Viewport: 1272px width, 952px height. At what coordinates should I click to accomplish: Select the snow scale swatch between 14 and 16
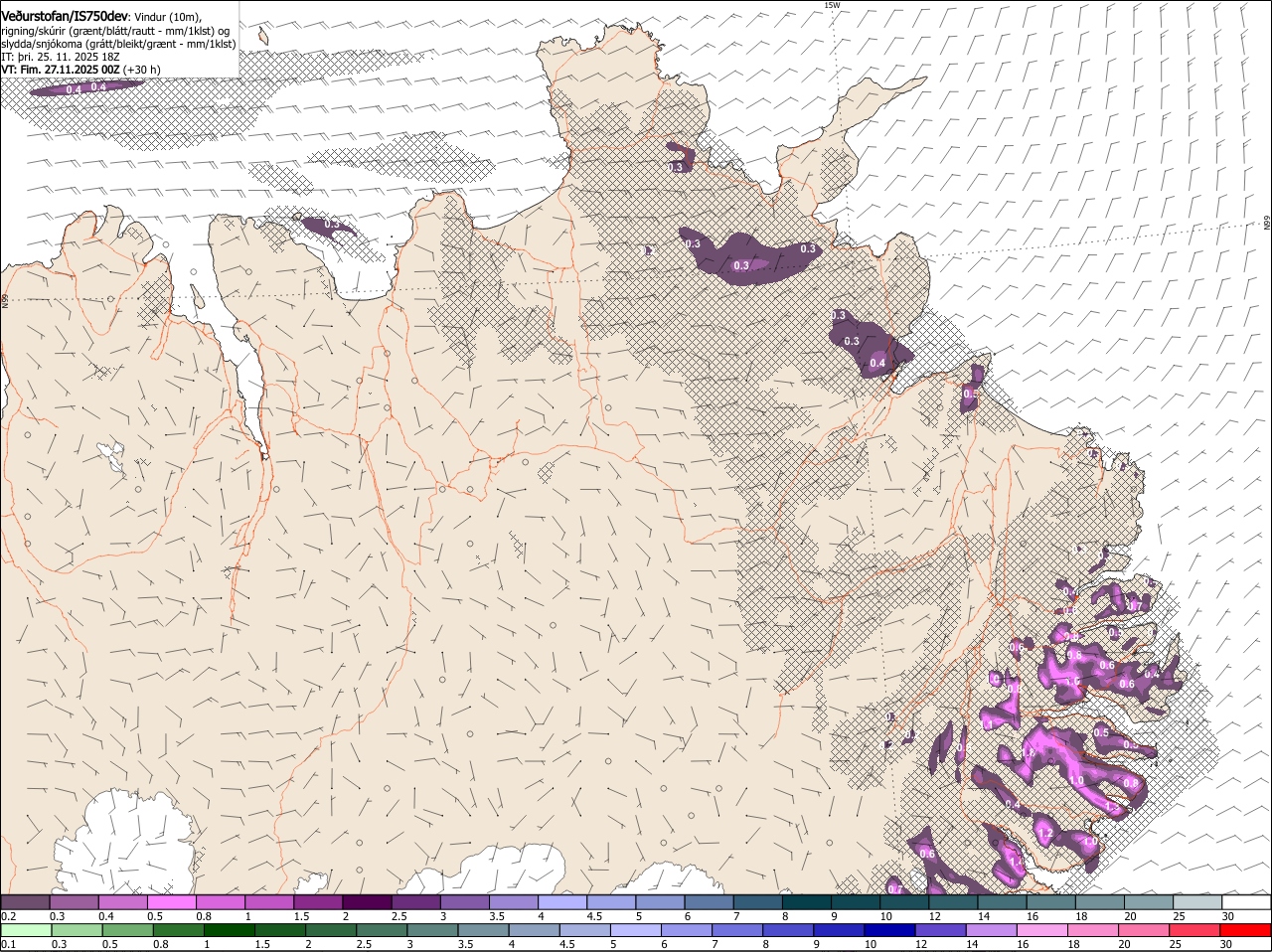pos(1002,902)
